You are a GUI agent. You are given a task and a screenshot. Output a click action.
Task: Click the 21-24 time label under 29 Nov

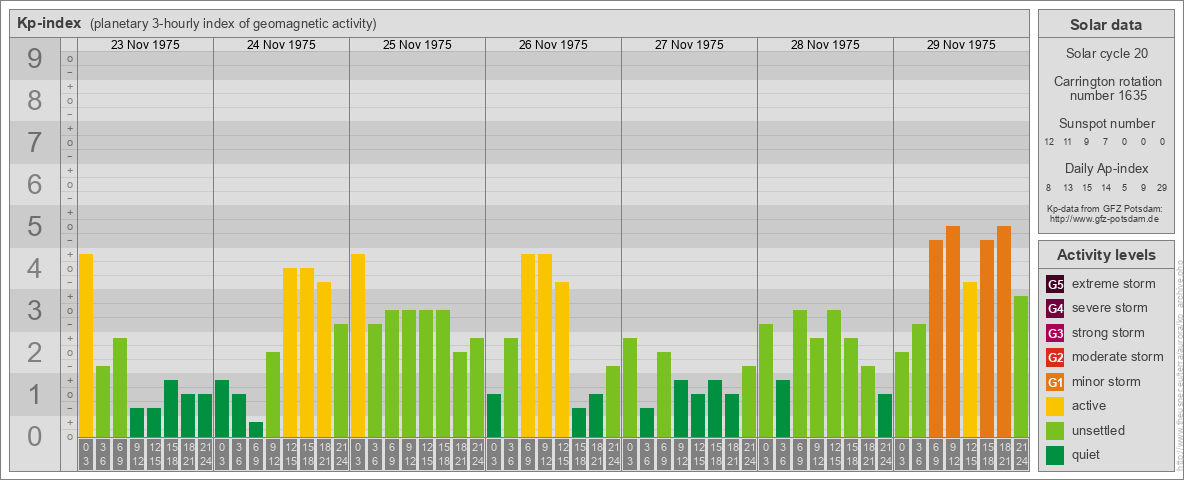[x=1020, y=455]
